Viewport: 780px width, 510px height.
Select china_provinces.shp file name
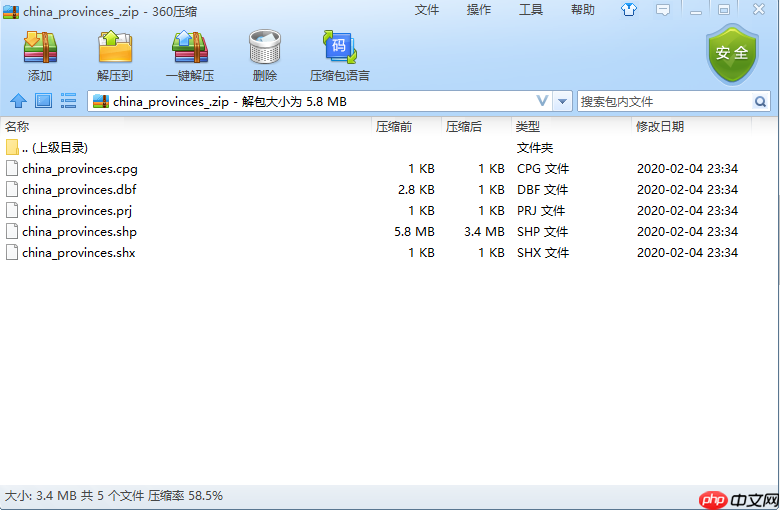[79, 231]
